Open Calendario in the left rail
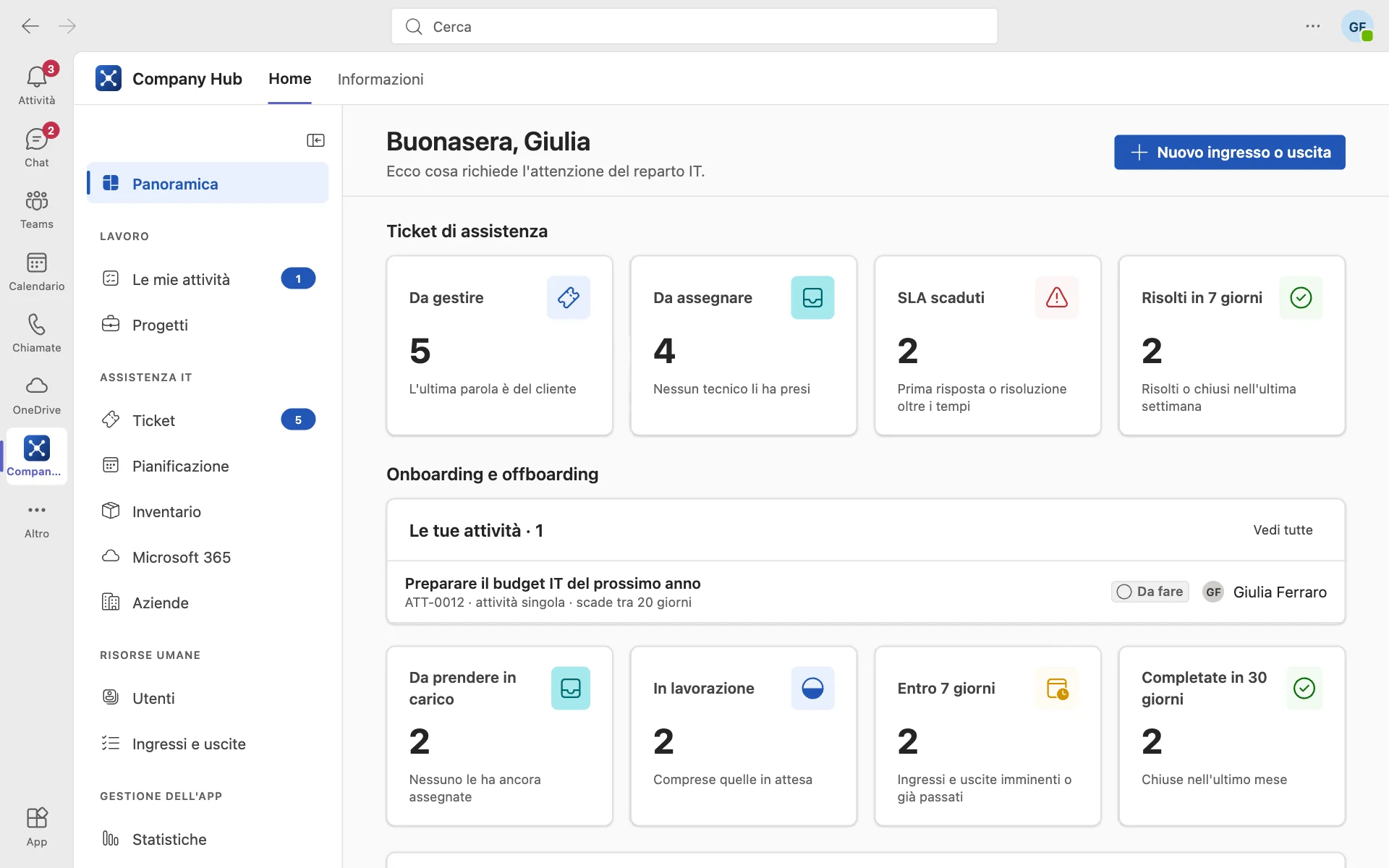Image resolution: width=1389 pixels, height=868 pixels. coord(37,271)
